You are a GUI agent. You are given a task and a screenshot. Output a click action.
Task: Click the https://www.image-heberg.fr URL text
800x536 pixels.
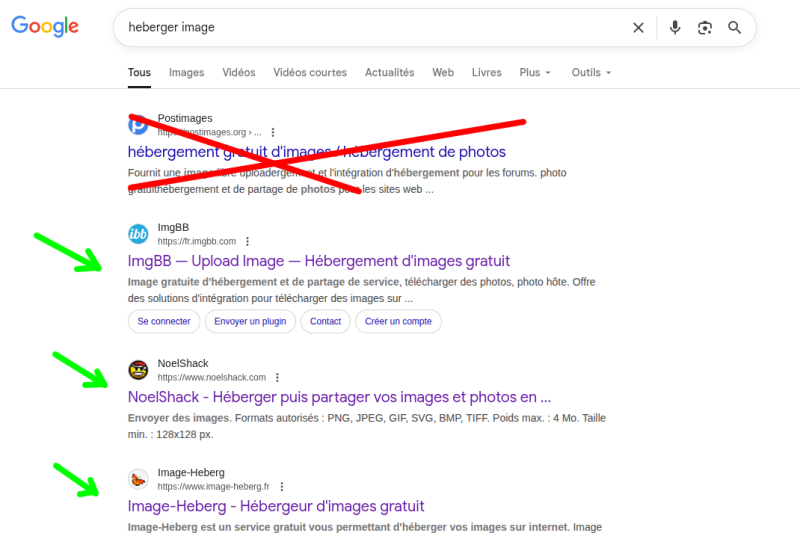click(213, 487)
